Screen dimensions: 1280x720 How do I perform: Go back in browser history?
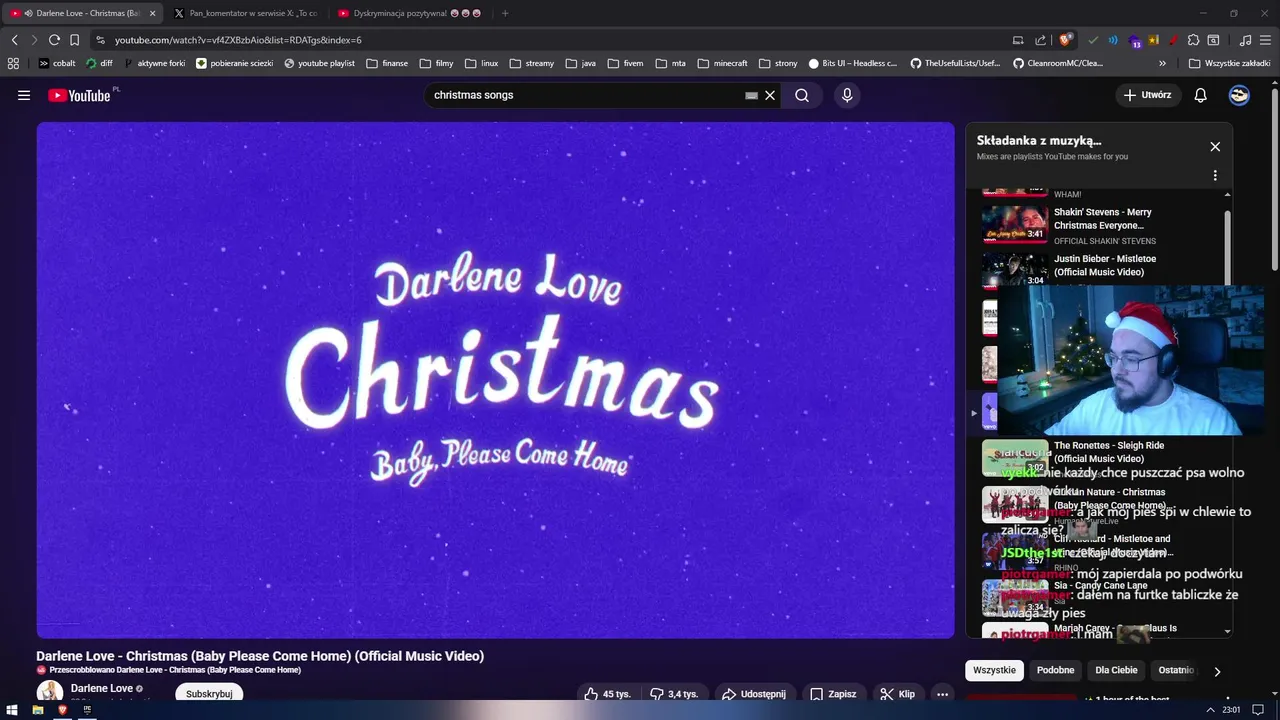[x=15, y=40]
